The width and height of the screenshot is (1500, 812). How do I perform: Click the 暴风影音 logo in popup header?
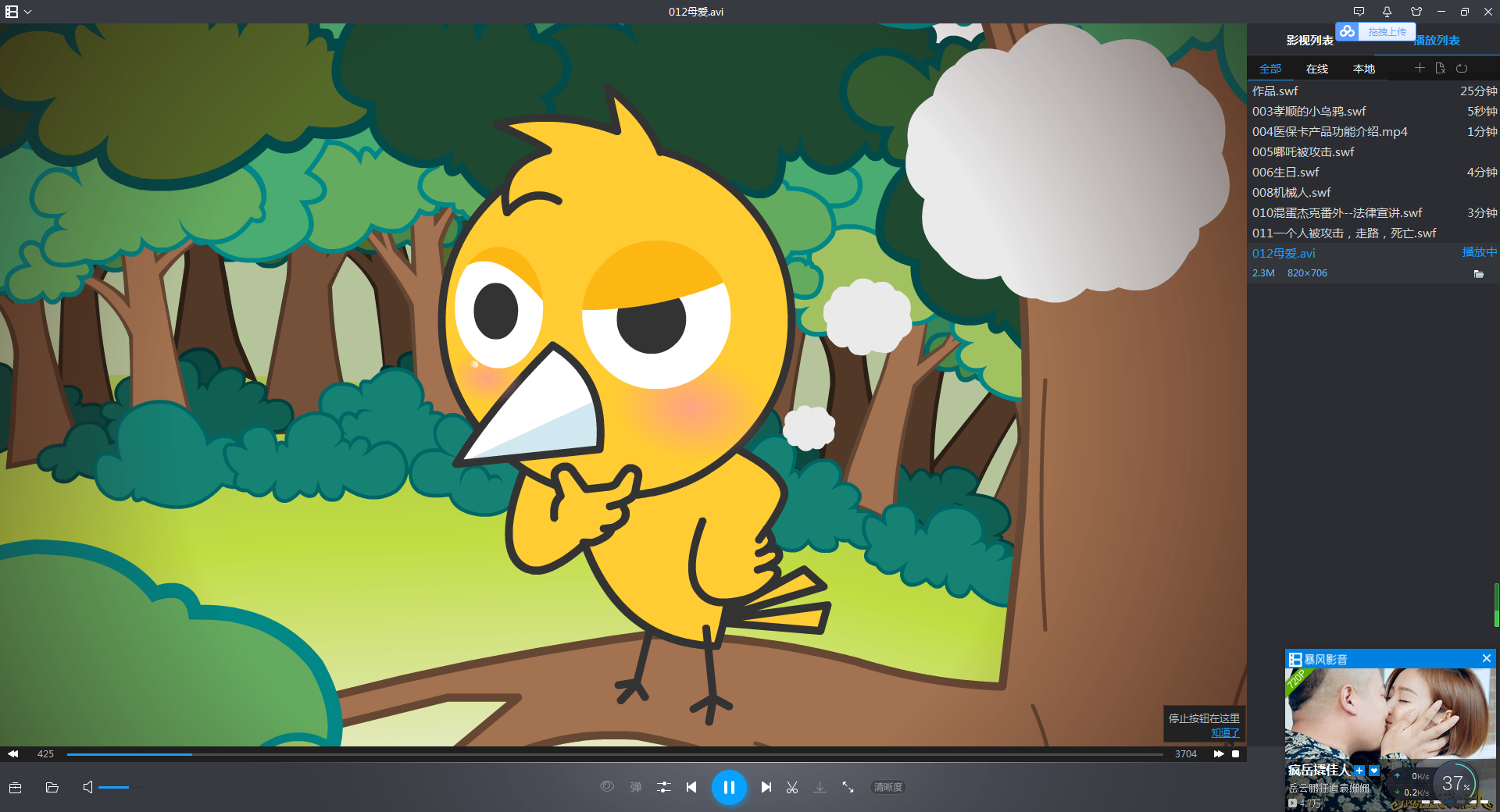[x=1295, y=659]
